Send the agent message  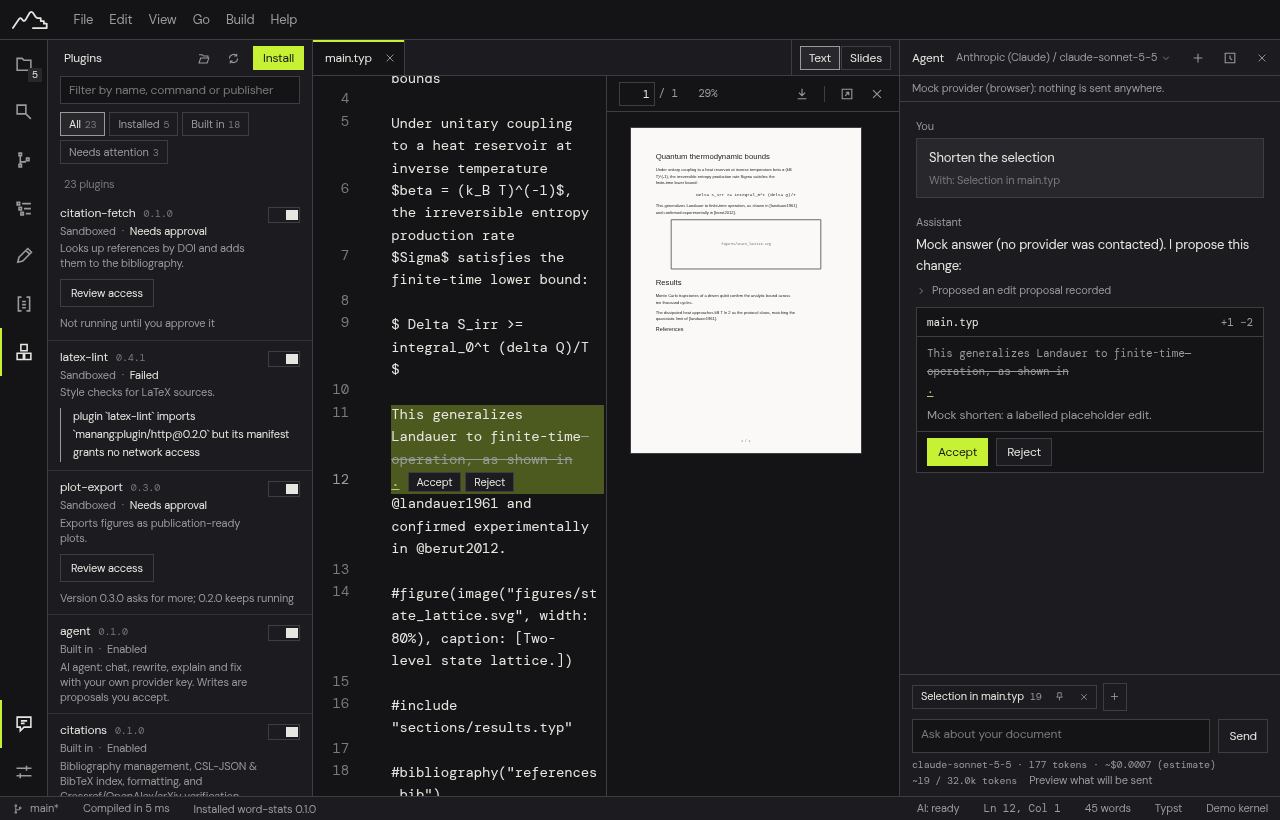tap(1243, 736)
